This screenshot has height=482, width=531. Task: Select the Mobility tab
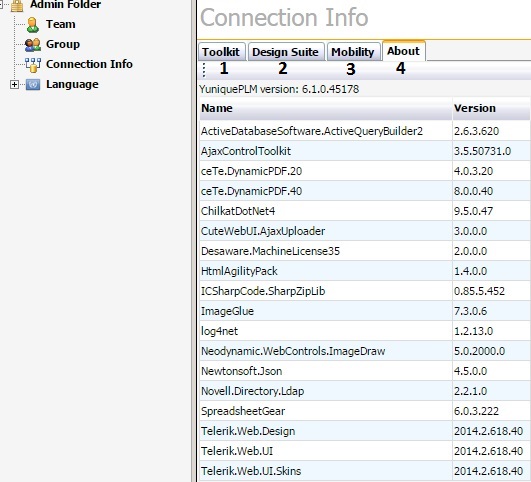[353, 52]
